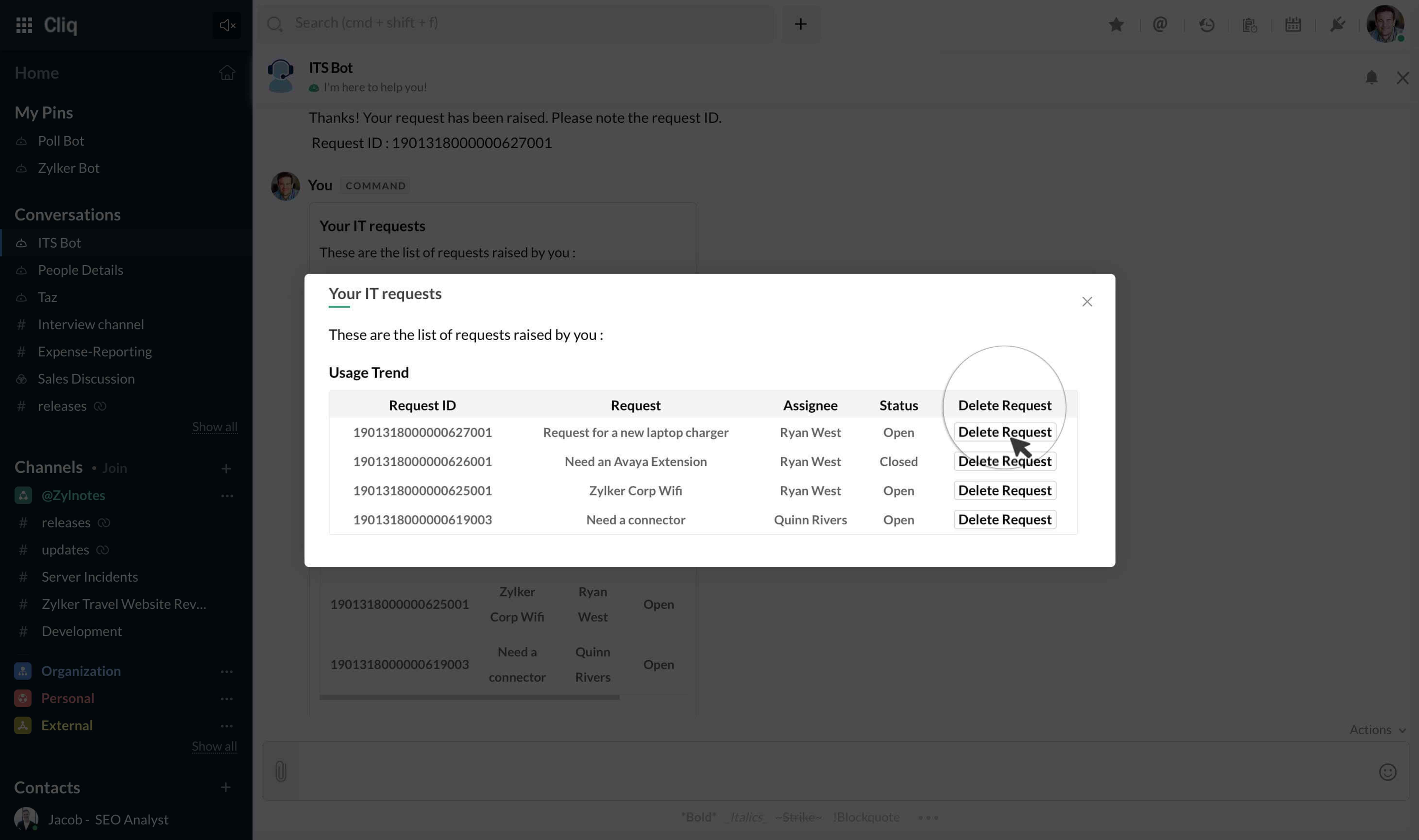1419x840 pixels.
Task: Open Development channel
Action: coord(82,631)
